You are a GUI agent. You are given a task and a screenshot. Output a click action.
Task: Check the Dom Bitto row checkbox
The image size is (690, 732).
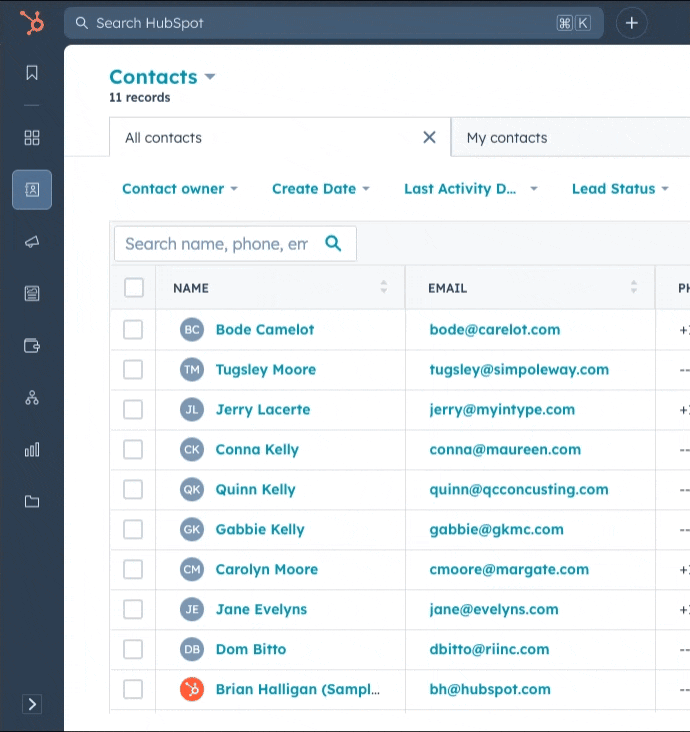tap(133, 649)
